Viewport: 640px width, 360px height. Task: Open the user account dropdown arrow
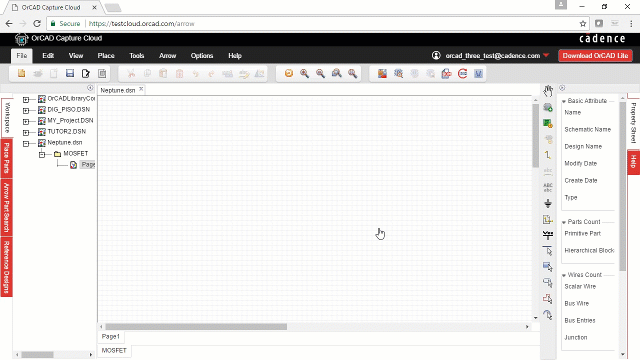(x=546, y=56)
